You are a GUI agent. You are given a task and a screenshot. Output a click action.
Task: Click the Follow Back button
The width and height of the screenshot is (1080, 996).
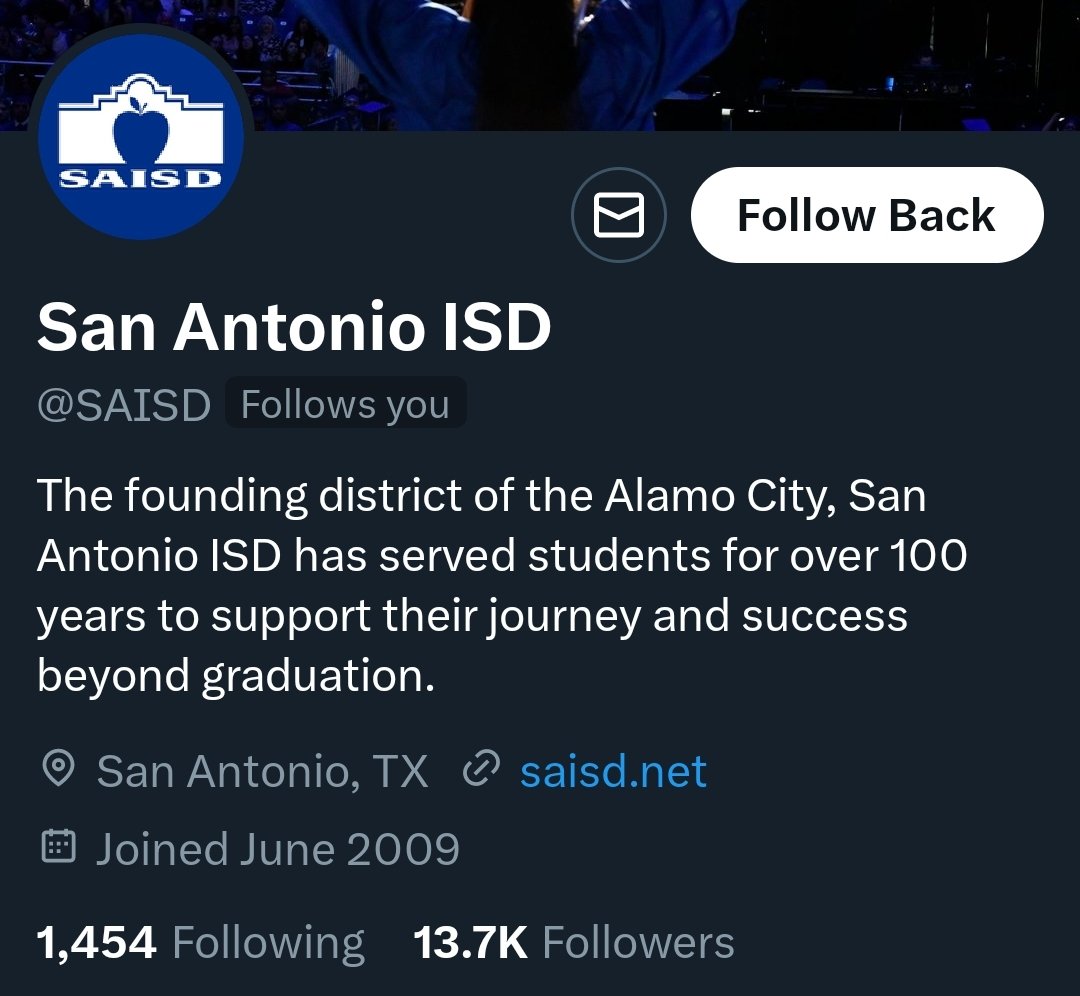(867, 215)
